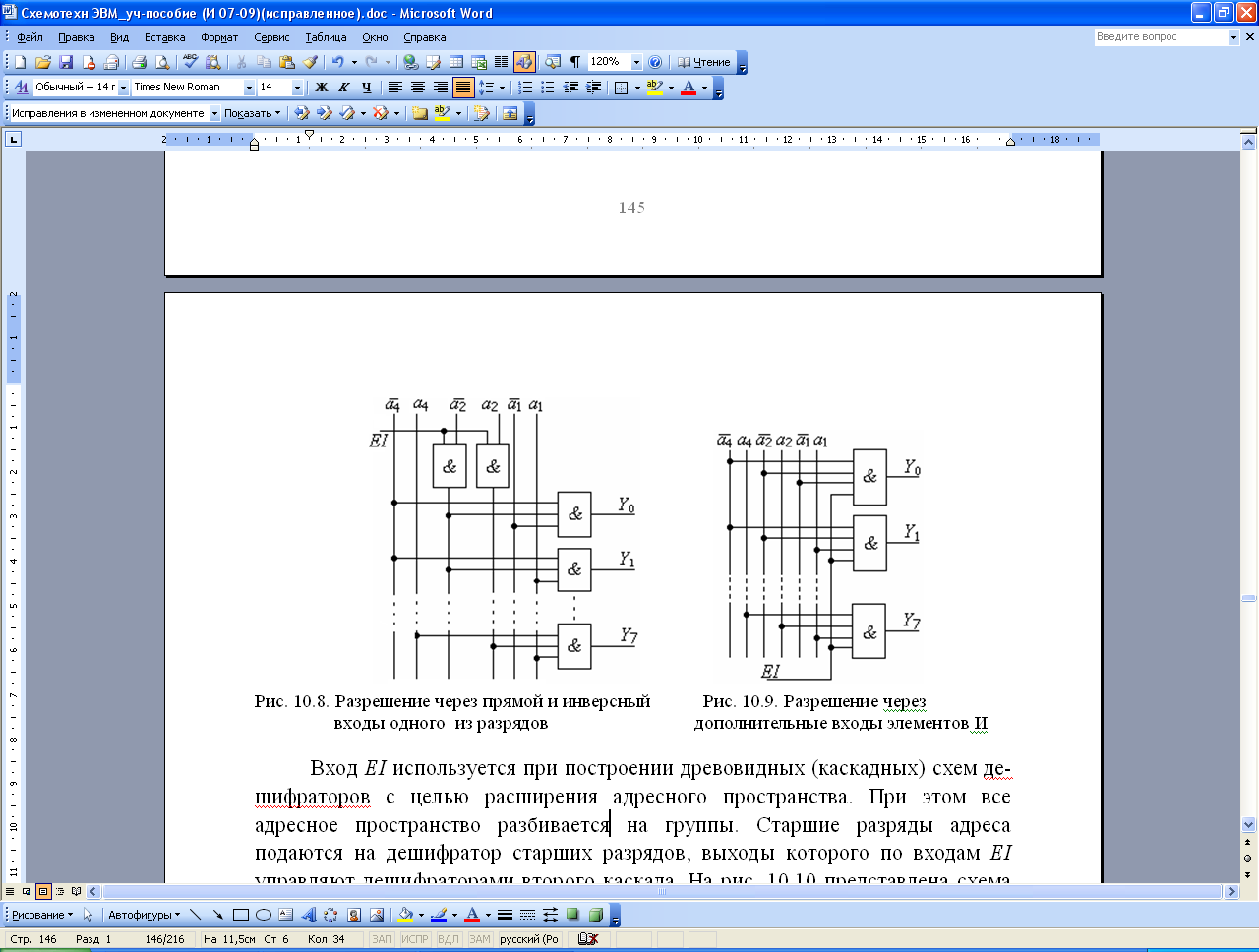Open the line spacing dropdown arrow

(x=502, y=88)
